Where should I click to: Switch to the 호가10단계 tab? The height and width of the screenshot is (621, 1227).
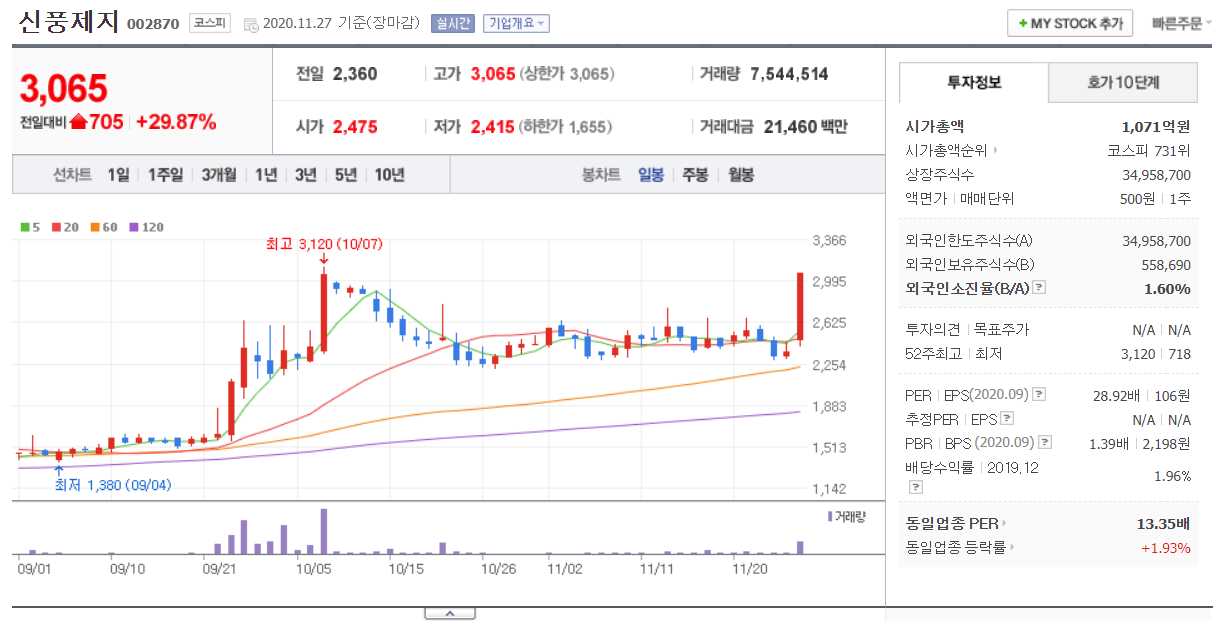coord(1123,82)
